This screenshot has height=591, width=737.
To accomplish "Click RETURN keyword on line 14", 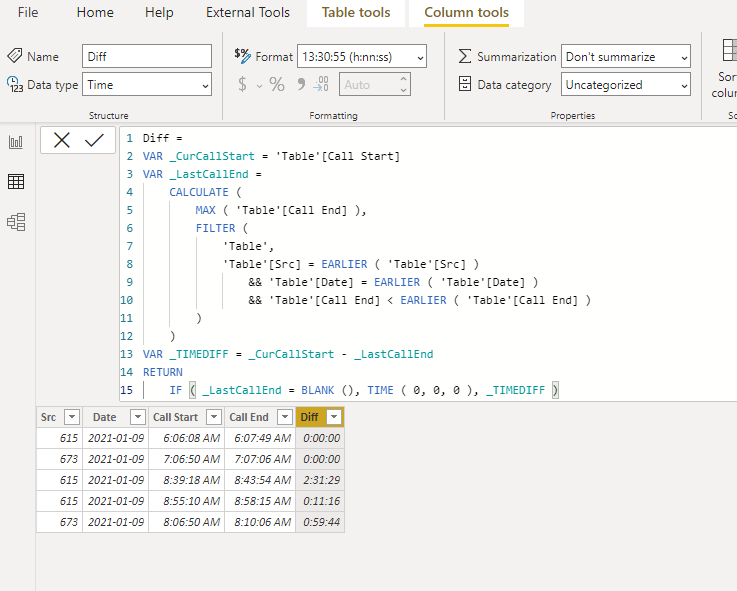I will click(163, 372).
